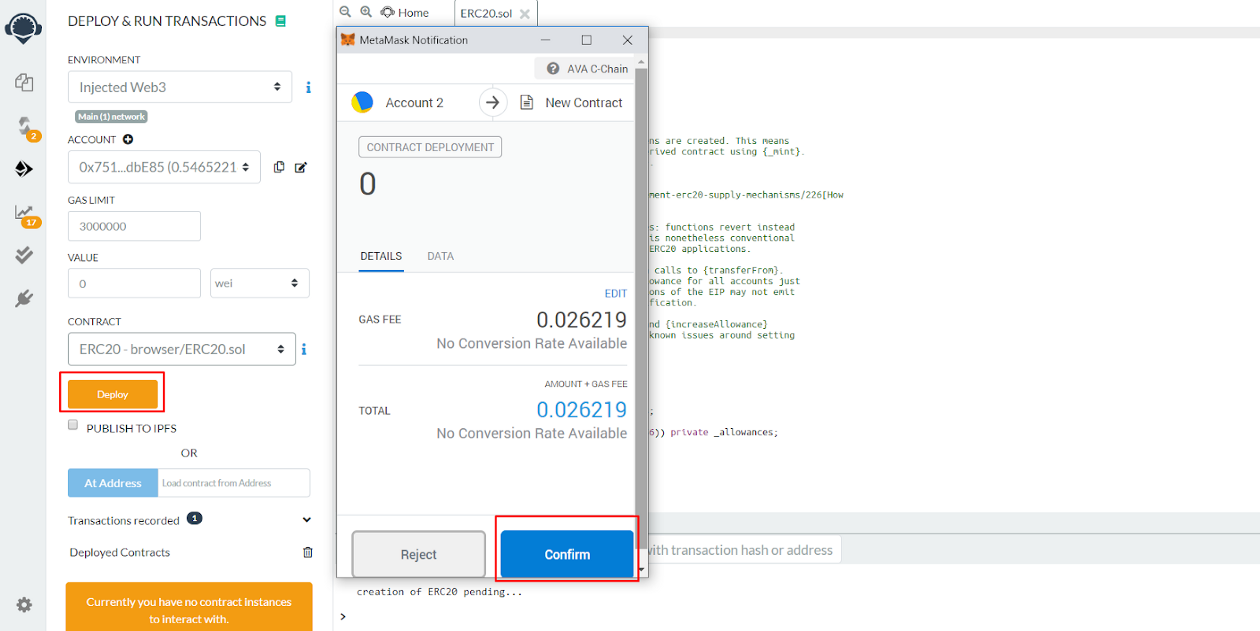The image size is (1260, 631).
Task: Enable the Publish to IPFS checkbox
Action: tap(73, 425)
